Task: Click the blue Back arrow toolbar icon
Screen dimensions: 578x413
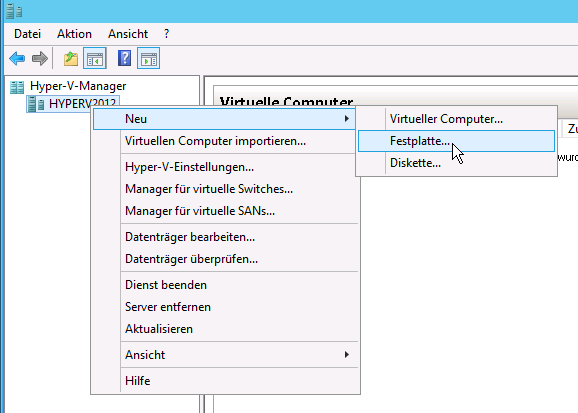Action: (x=17, y=58)
